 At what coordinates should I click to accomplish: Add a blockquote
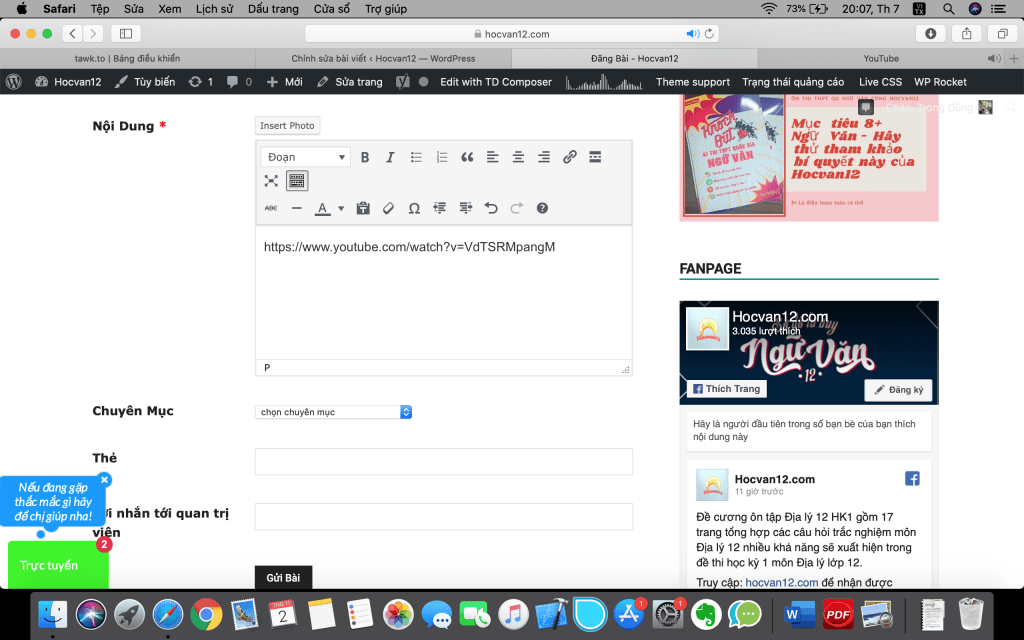467,157
